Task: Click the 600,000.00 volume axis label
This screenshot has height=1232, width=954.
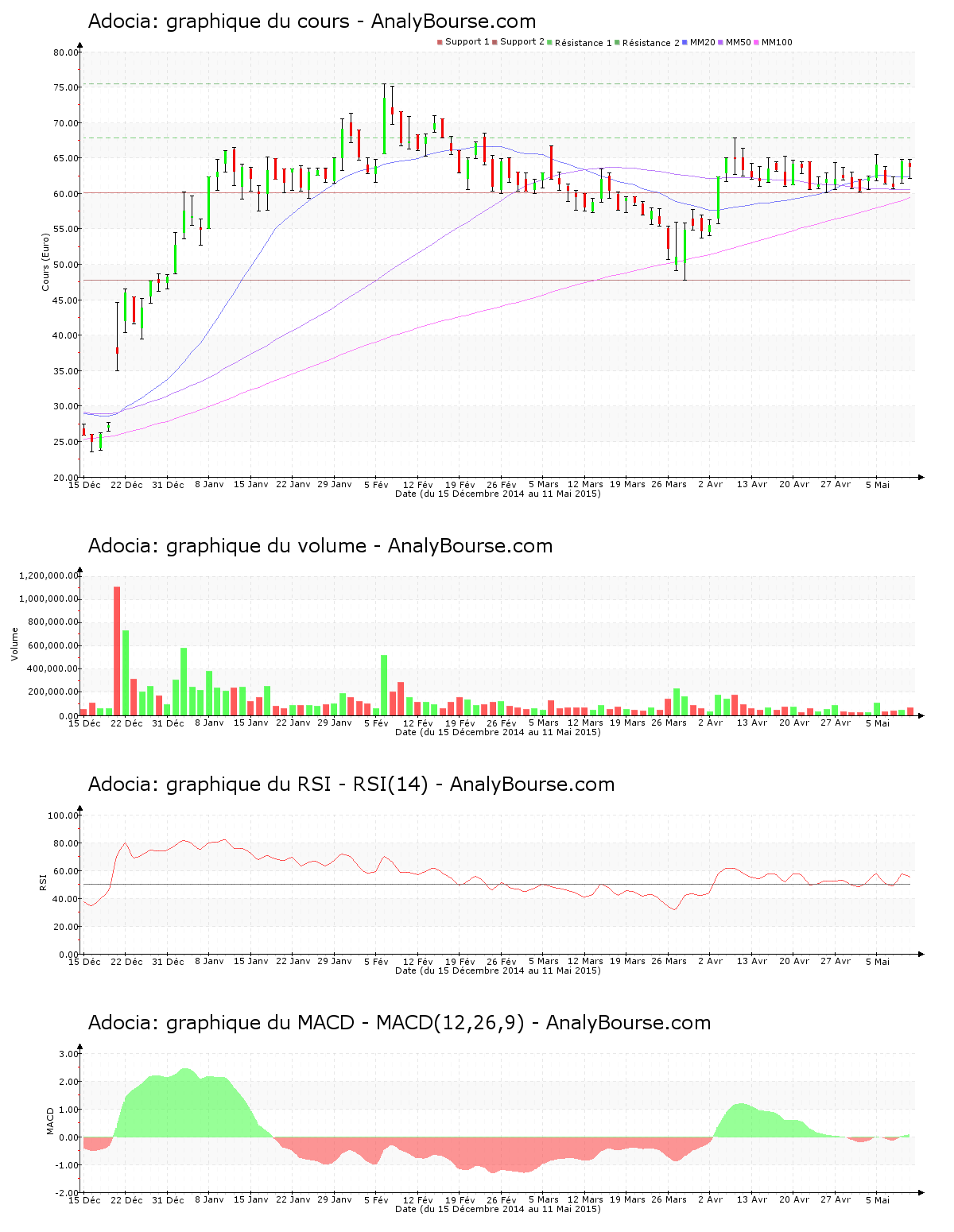Action: coord(52,646)
